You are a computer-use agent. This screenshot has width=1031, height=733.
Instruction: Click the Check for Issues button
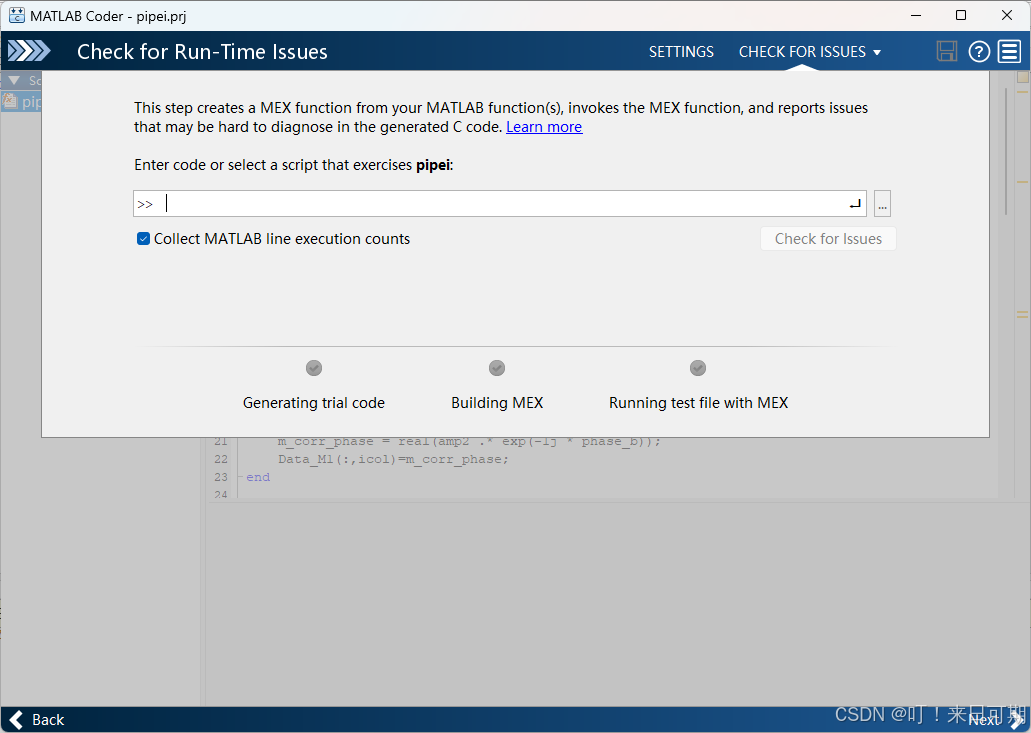[x=828, y=239]
